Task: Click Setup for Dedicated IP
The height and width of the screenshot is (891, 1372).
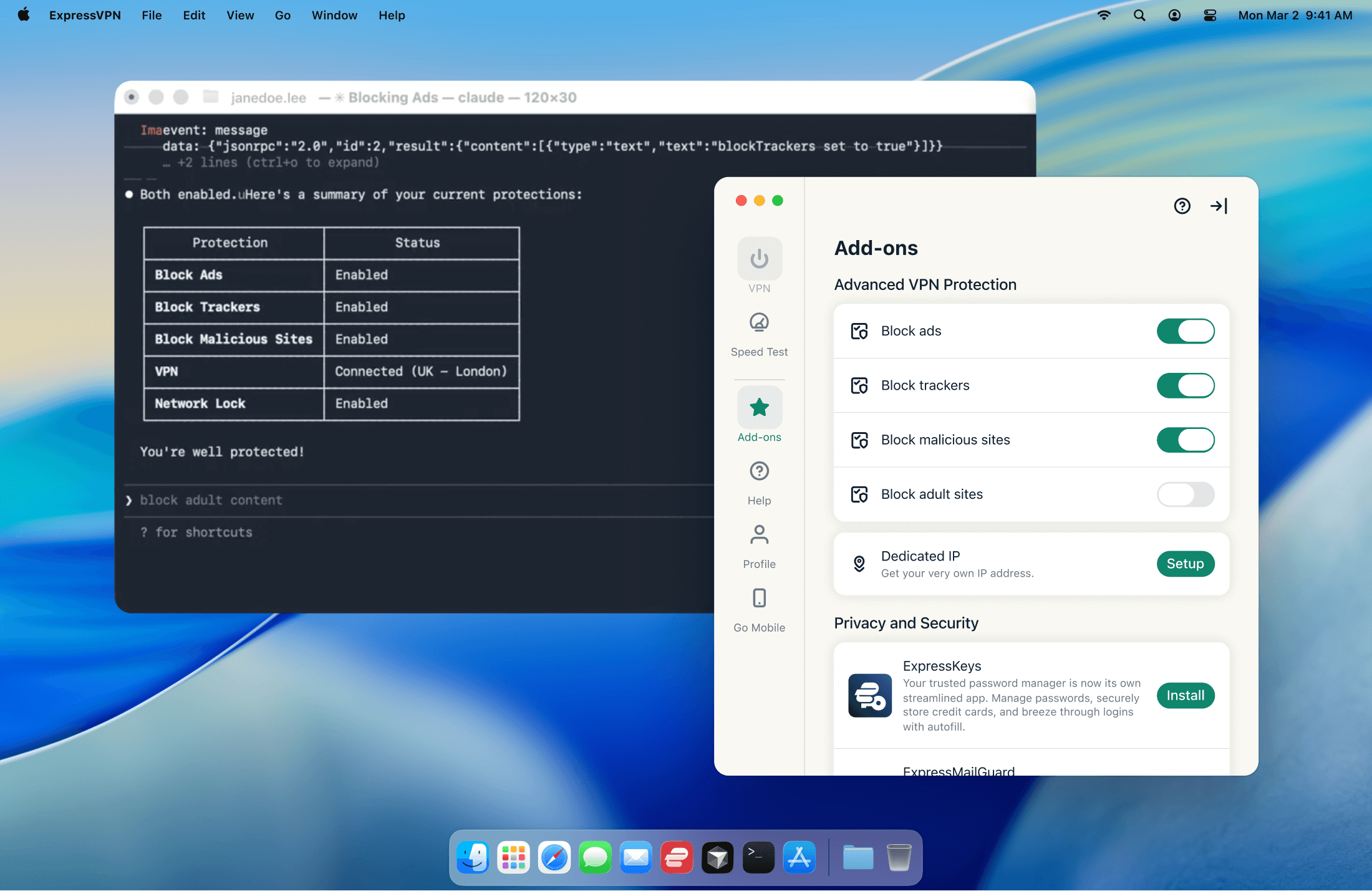Action: (x=1185, y=564)
